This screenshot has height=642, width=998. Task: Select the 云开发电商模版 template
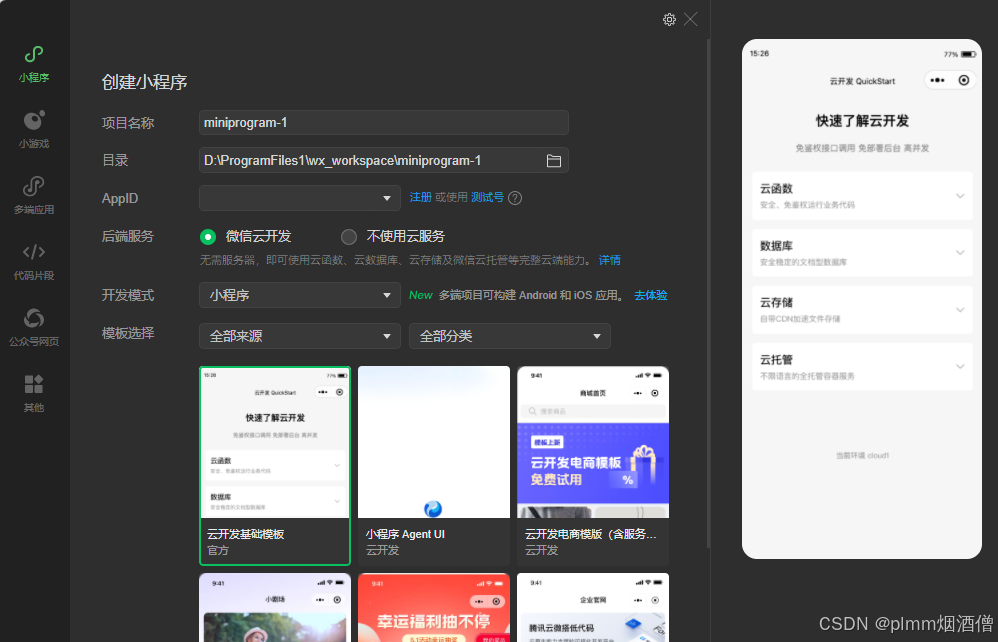(x=593, y=466)
